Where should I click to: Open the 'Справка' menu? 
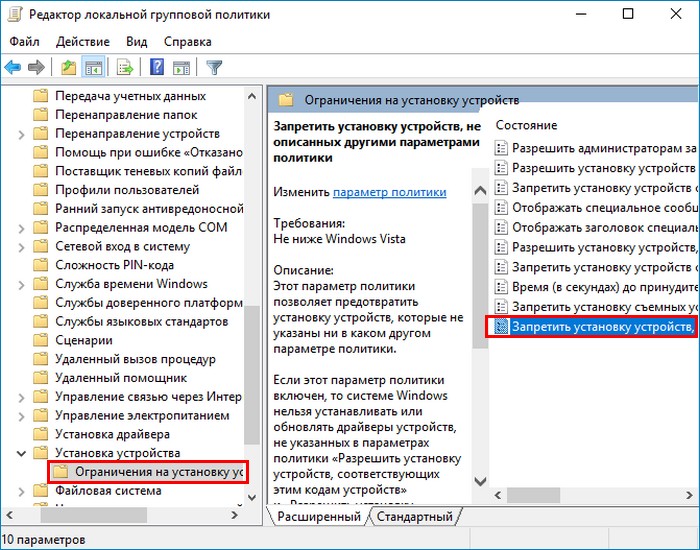click(187, 41)
